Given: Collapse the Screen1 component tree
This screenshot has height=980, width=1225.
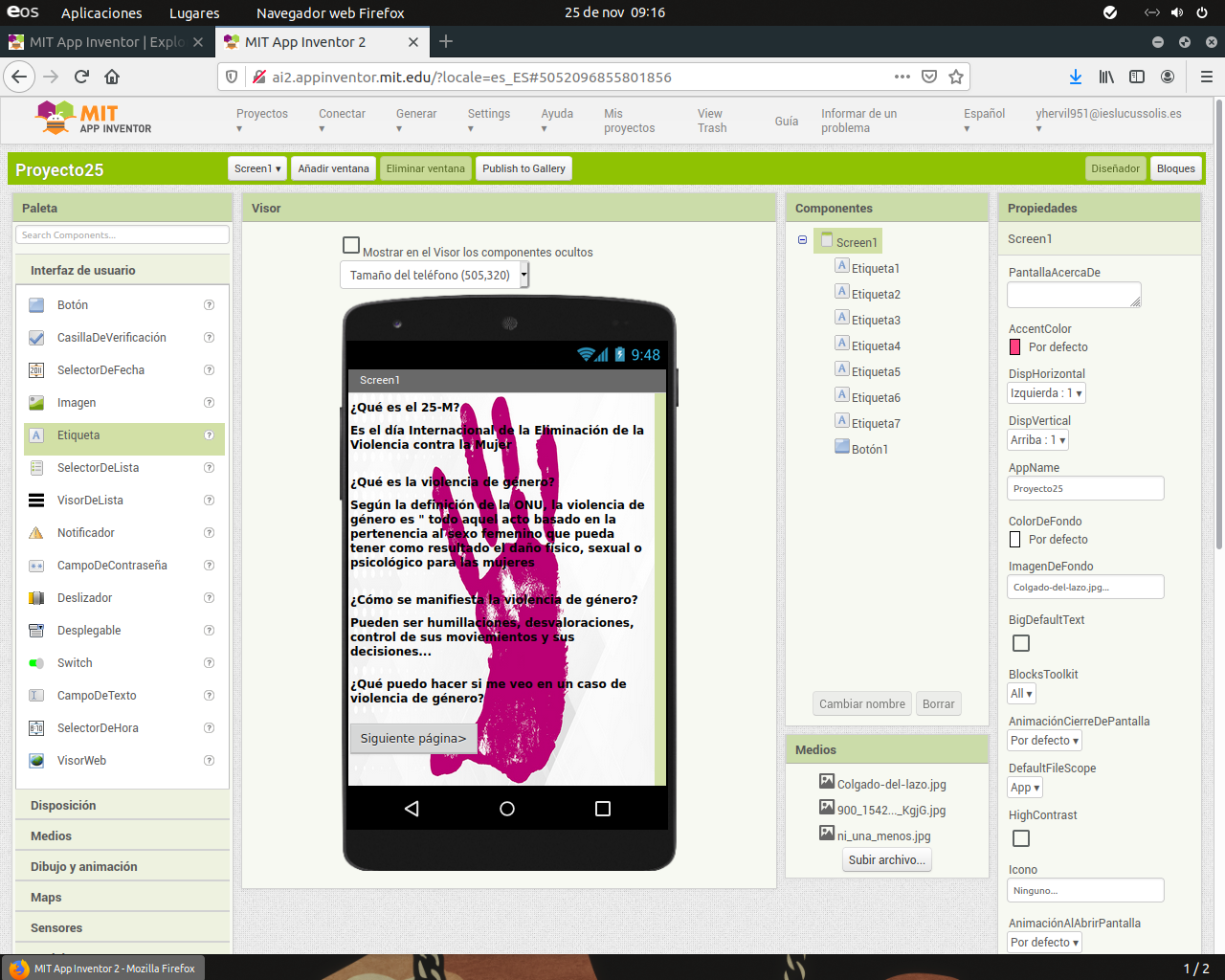Looking at the screenshot, I should pyautogui.click(x=802, y=240).
